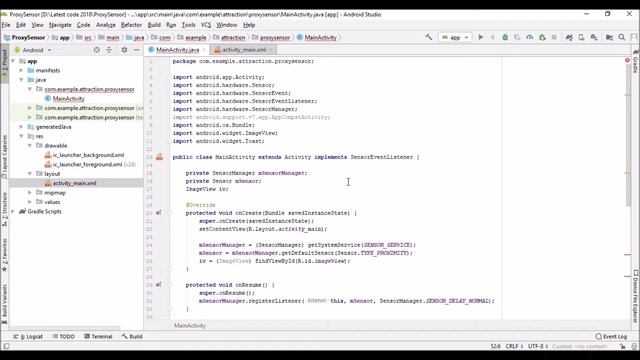This screenshot has height=360, width=640.
Task: Click the CRLF line separator in the status bar
Action: [x=514, y=346]
